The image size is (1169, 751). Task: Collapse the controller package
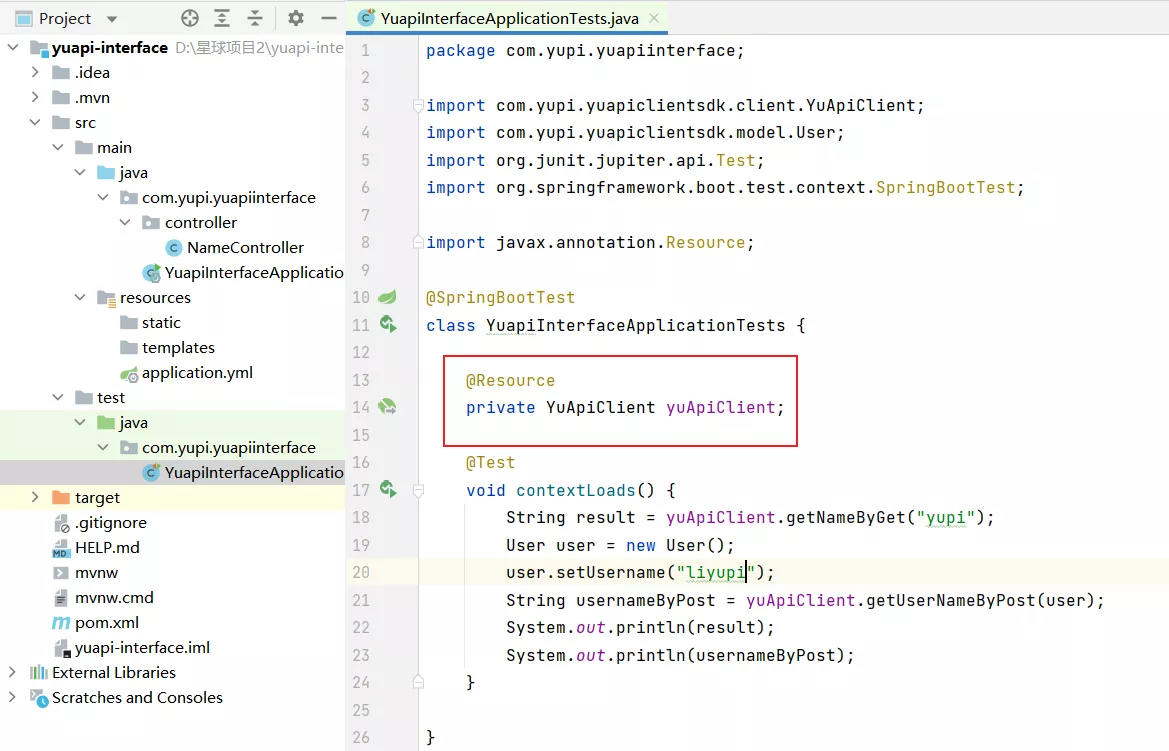(125, 222)
